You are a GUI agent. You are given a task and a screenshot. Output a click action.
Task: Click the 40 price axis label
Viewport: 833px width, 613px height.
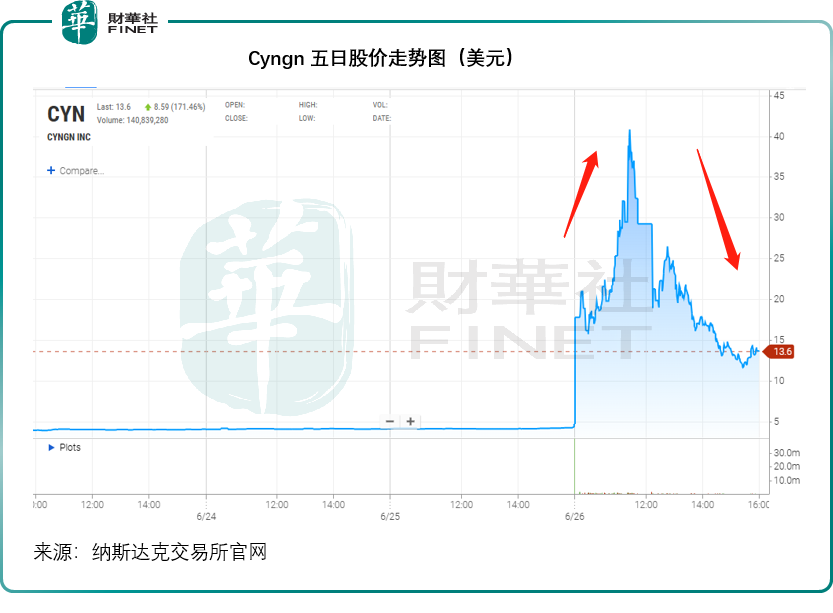point(779,137)
